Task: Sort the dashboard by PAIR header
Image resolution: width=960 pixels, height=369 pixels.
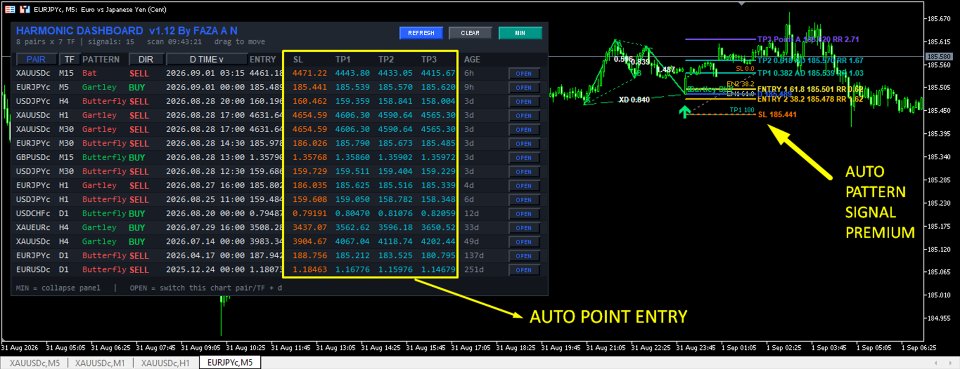Action: click(36, 59)
